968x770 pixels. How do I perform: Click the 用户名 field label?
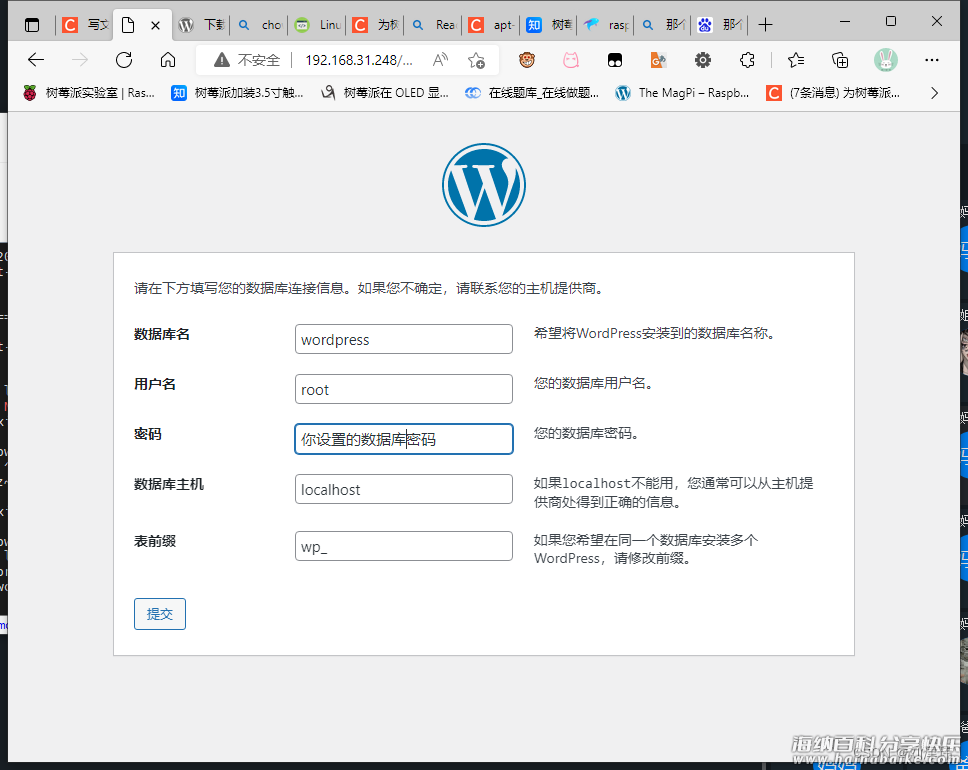click(155, 384)
